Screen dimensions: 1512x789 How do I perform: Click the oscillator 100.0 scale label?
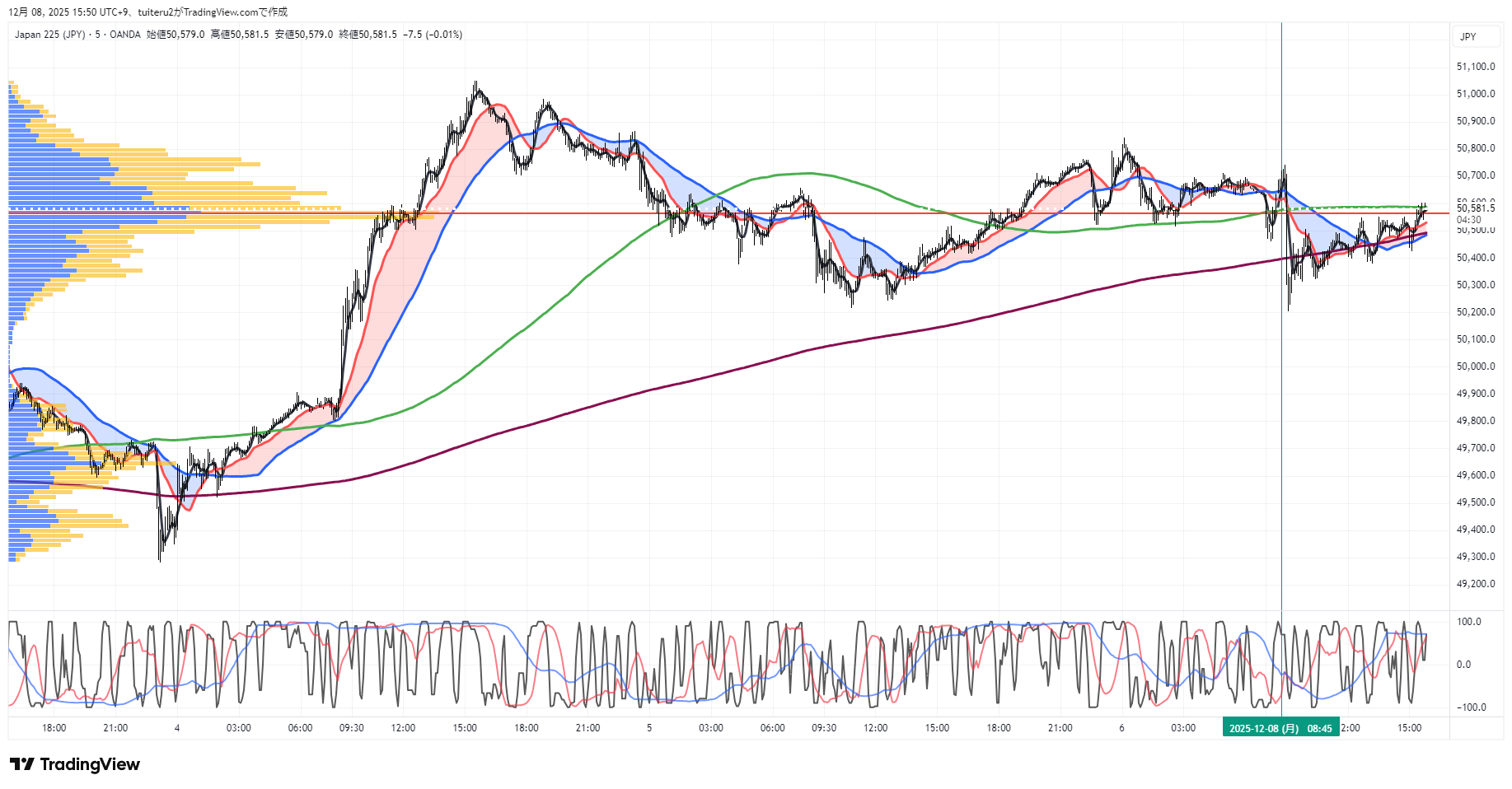[x=1468, y=622]
